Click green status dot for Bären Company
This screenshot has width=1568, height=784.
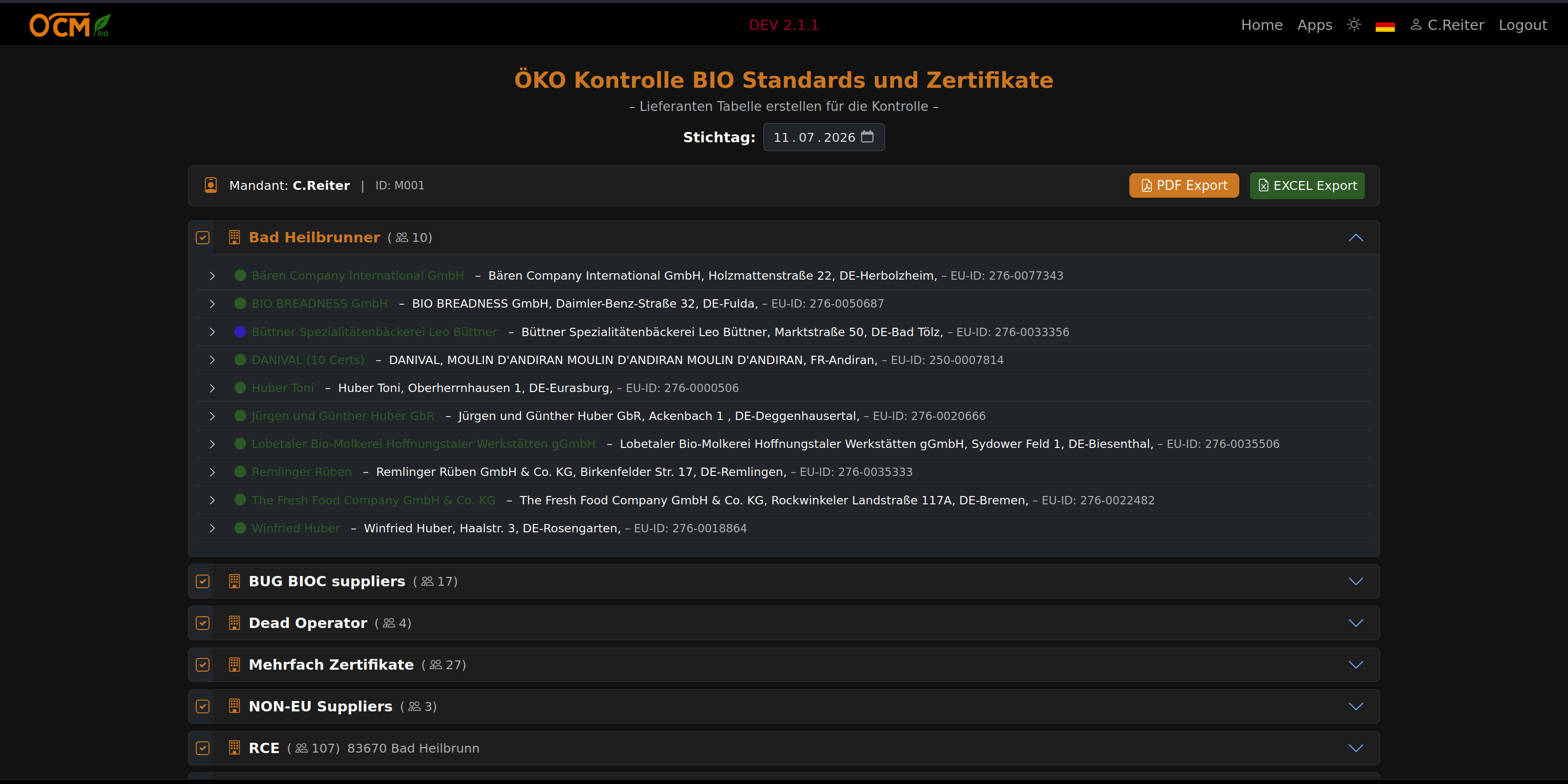(240, 275)
